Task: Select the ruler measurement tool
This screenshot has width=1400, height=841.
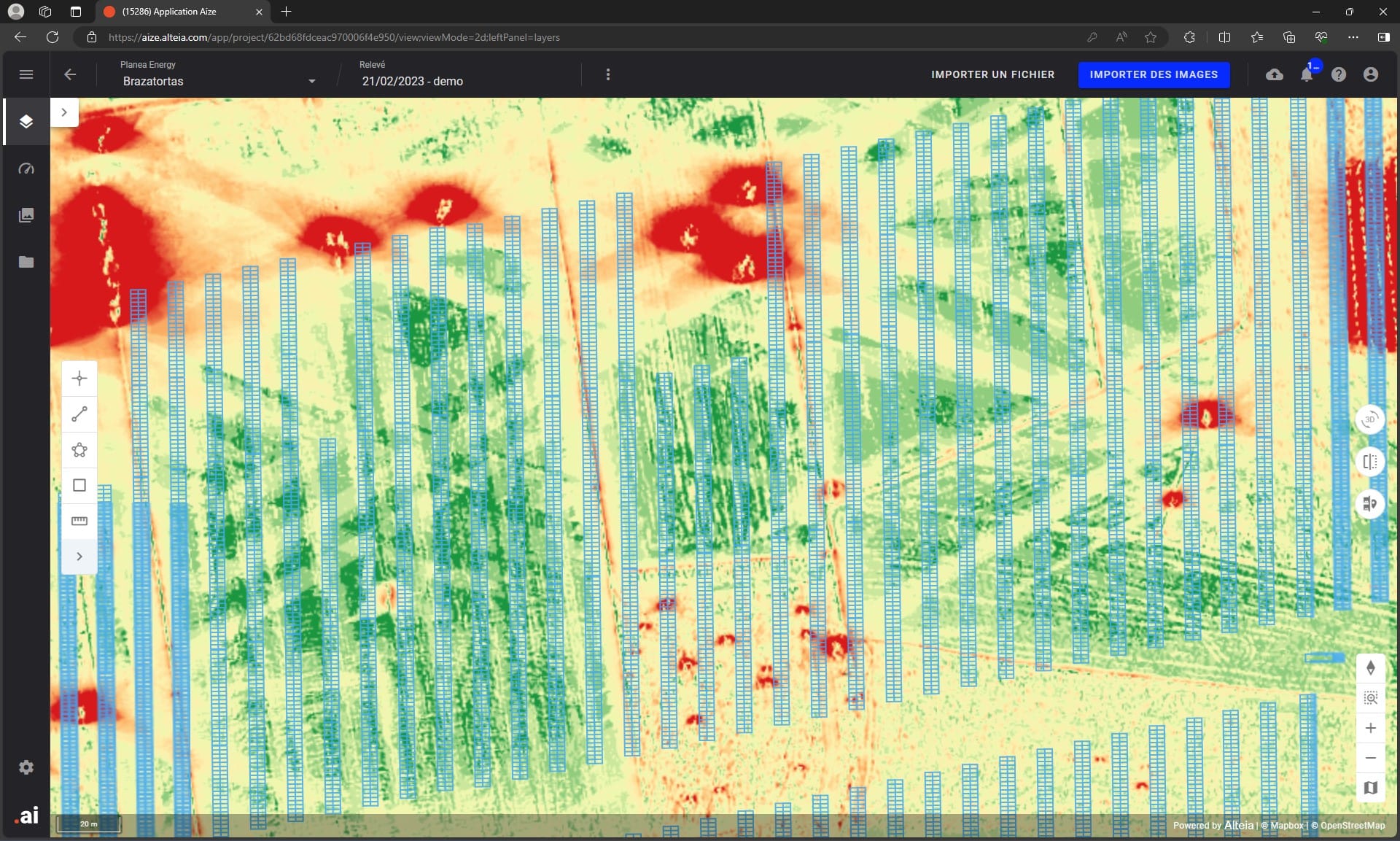Action: pyautogui.click(x=79, y=521)
